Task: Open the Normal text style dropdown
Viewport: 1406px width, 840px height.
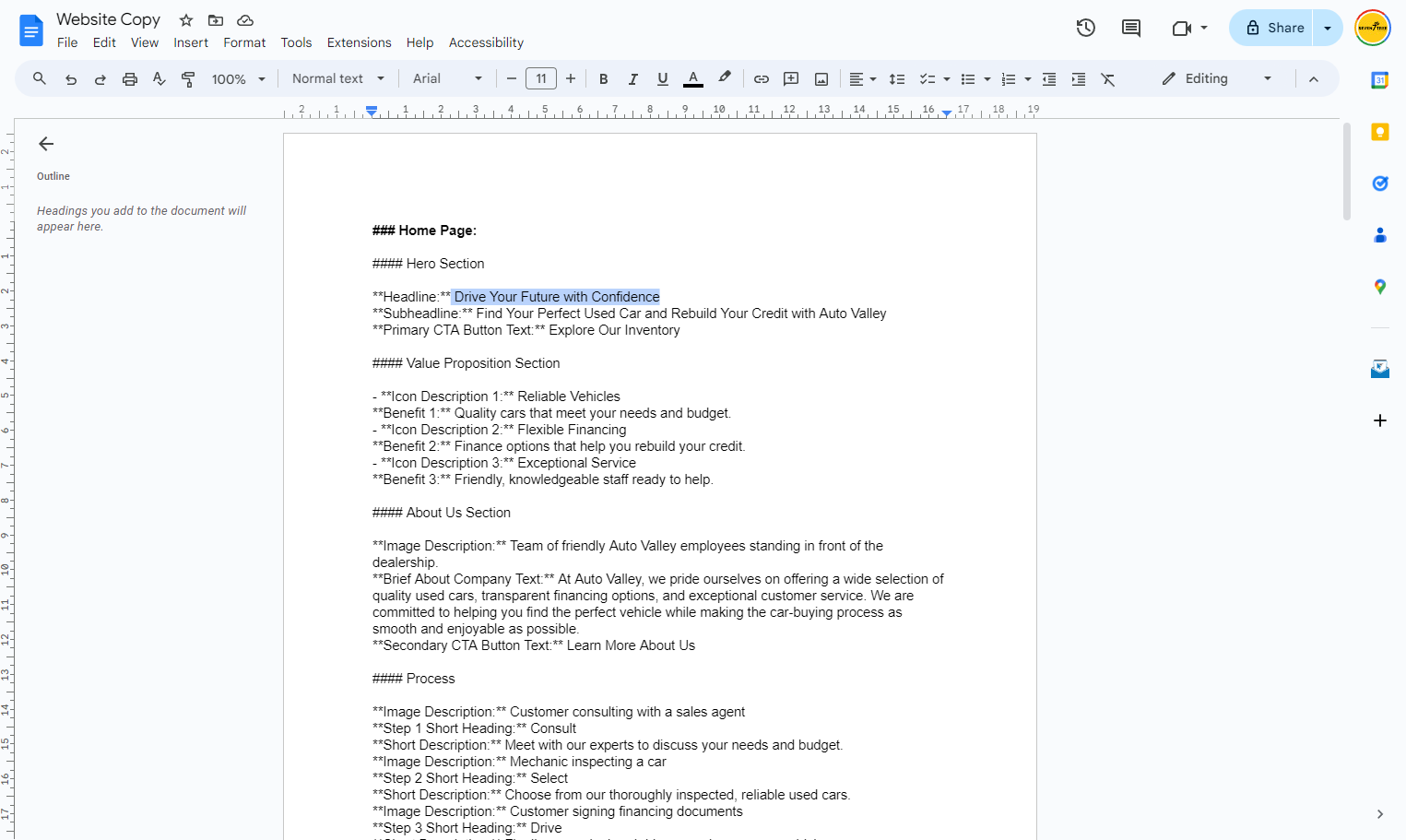Action: click(x=338, y=79)
